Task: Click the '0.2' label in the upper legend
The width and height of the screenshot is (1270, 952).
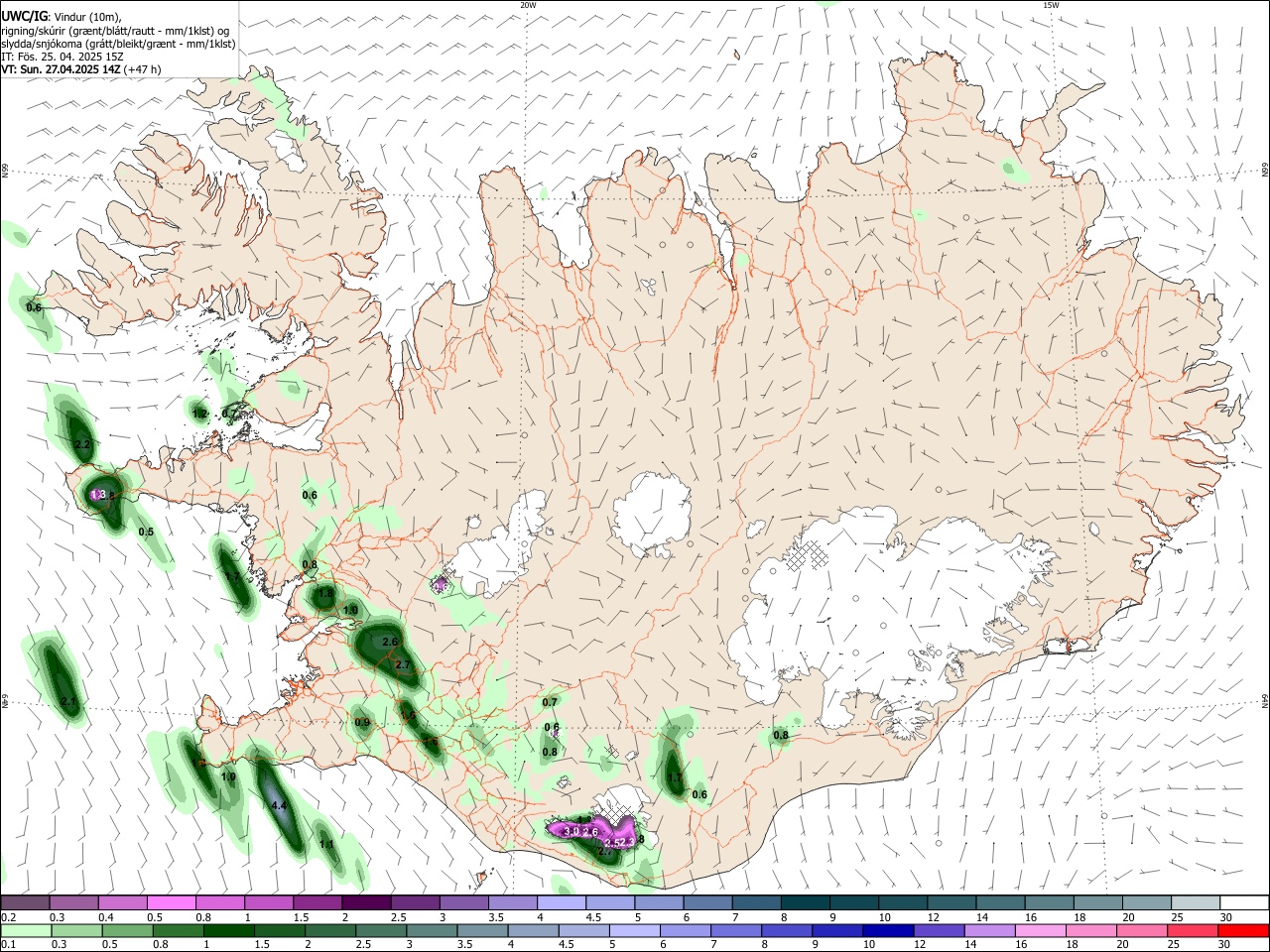Action: click(x=9, y=917)
